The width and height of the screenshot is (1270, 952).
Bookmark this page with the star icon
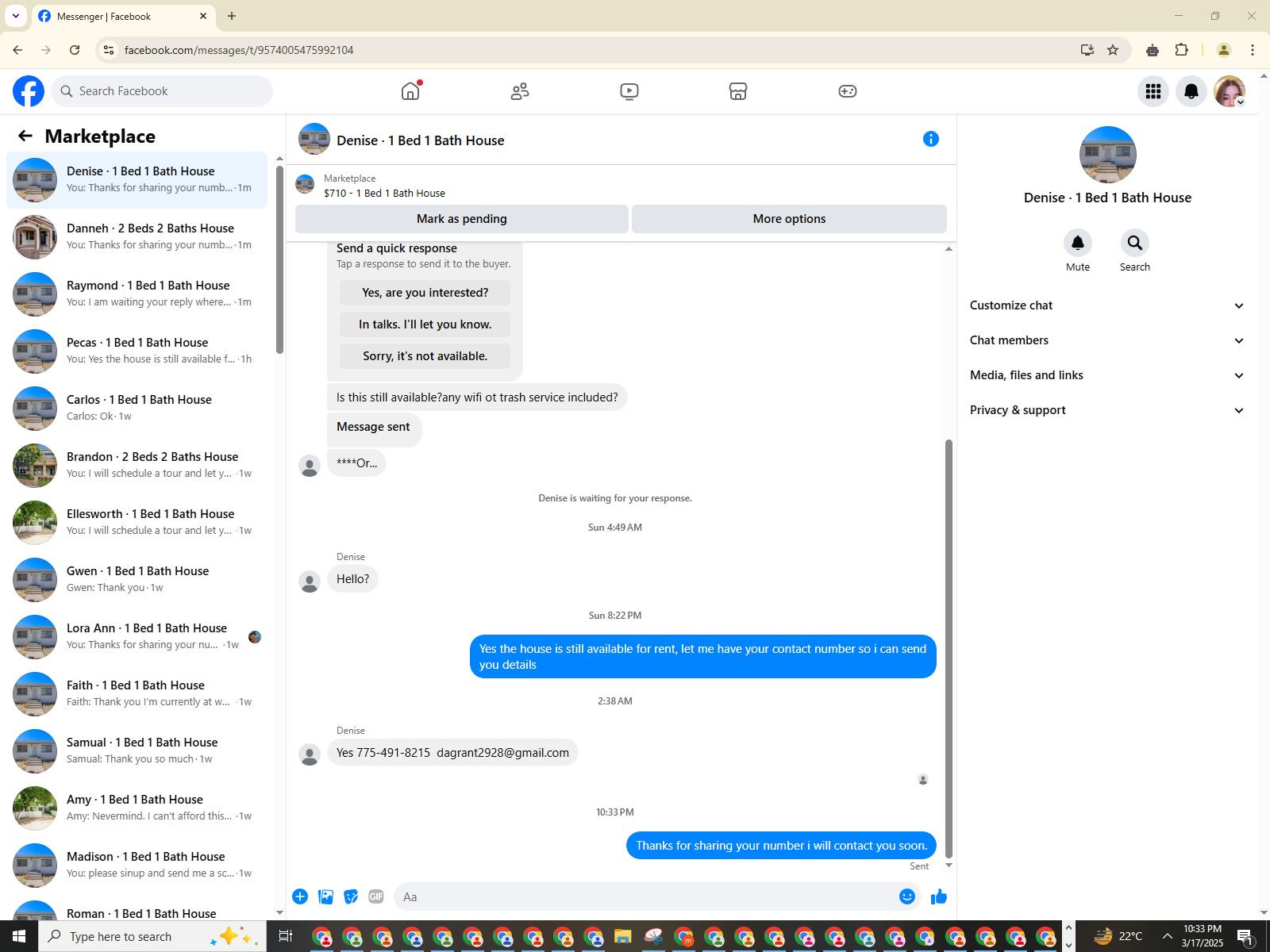1113,50
